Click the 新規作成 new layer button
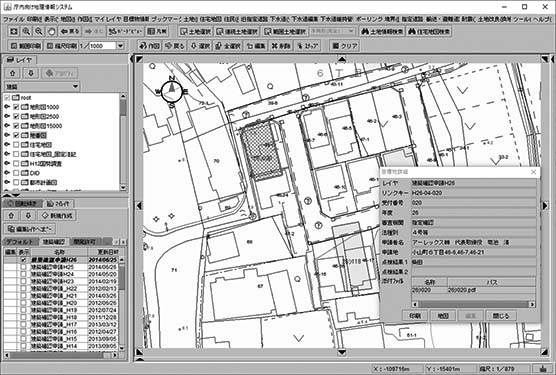The height and width of the screenshot is (375, 556). tap(57, 215)
